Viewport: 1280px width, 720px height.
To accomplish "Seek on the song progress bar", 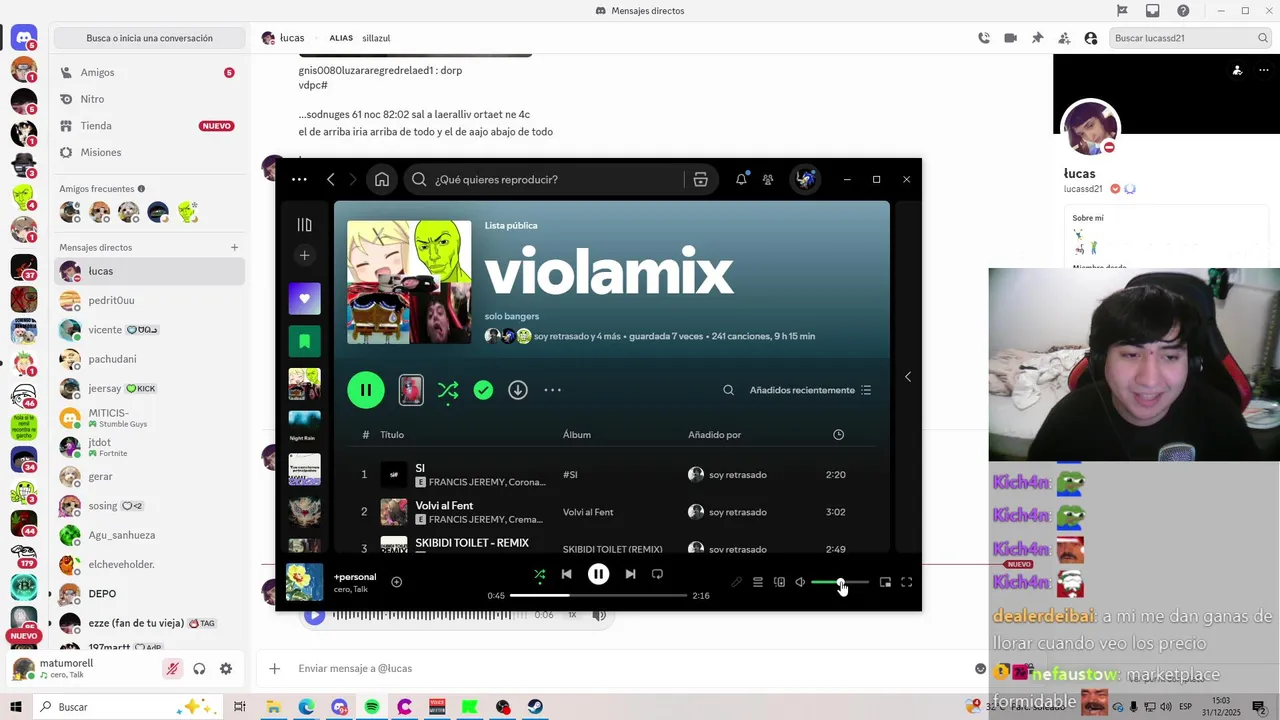I will [598, 596].
